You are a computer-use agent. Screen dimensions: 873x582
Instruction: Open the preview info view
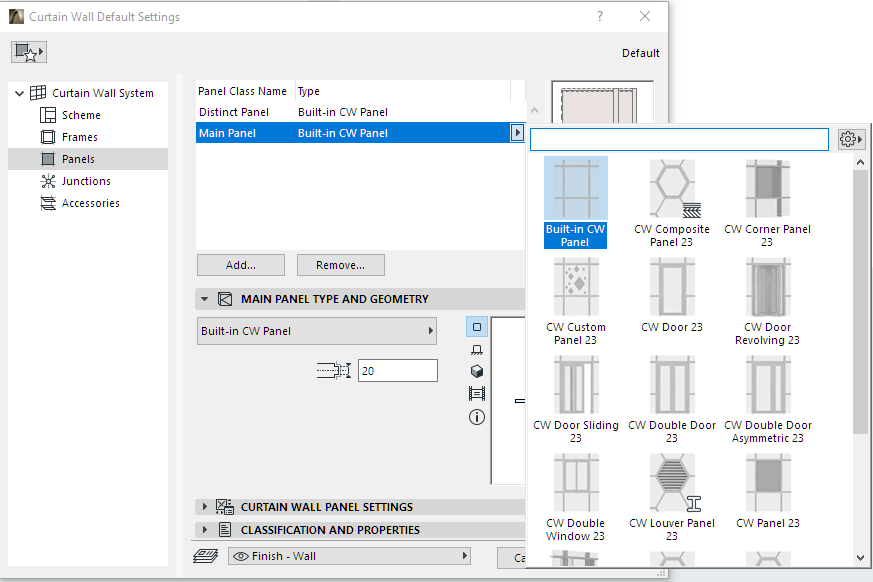coord(477,417)
